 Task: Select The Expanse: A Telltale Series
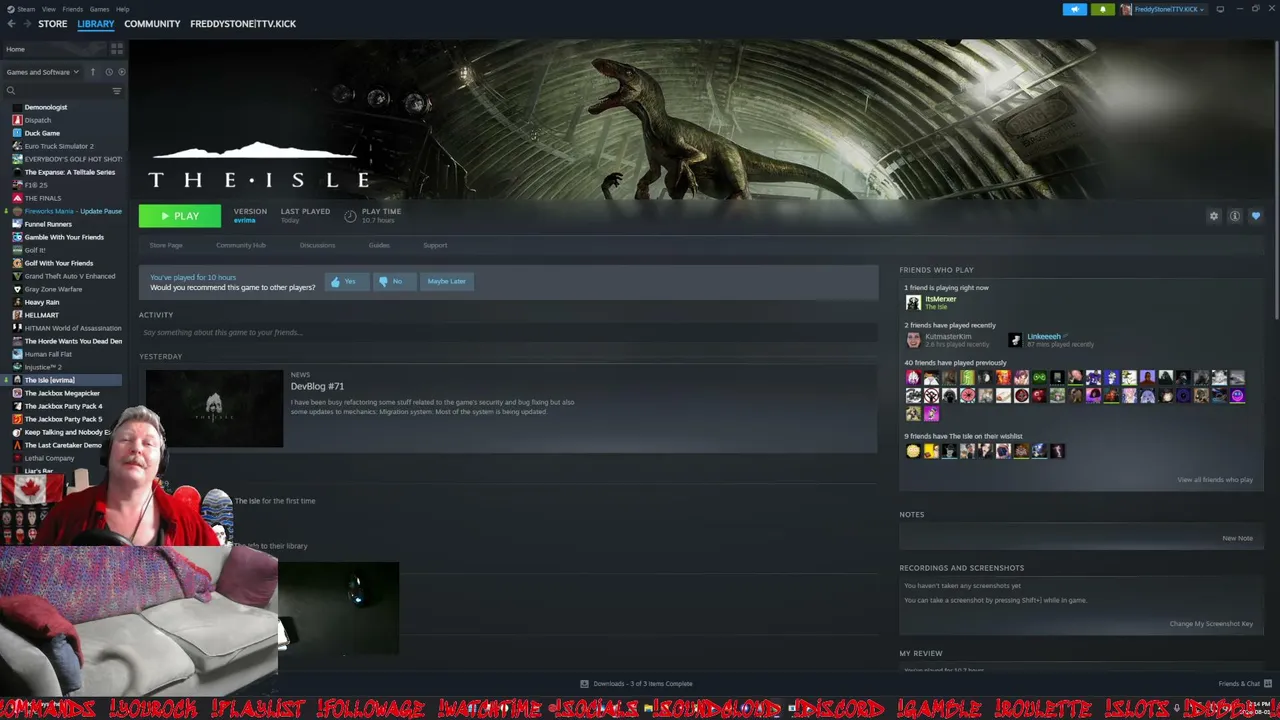[70, 172]
